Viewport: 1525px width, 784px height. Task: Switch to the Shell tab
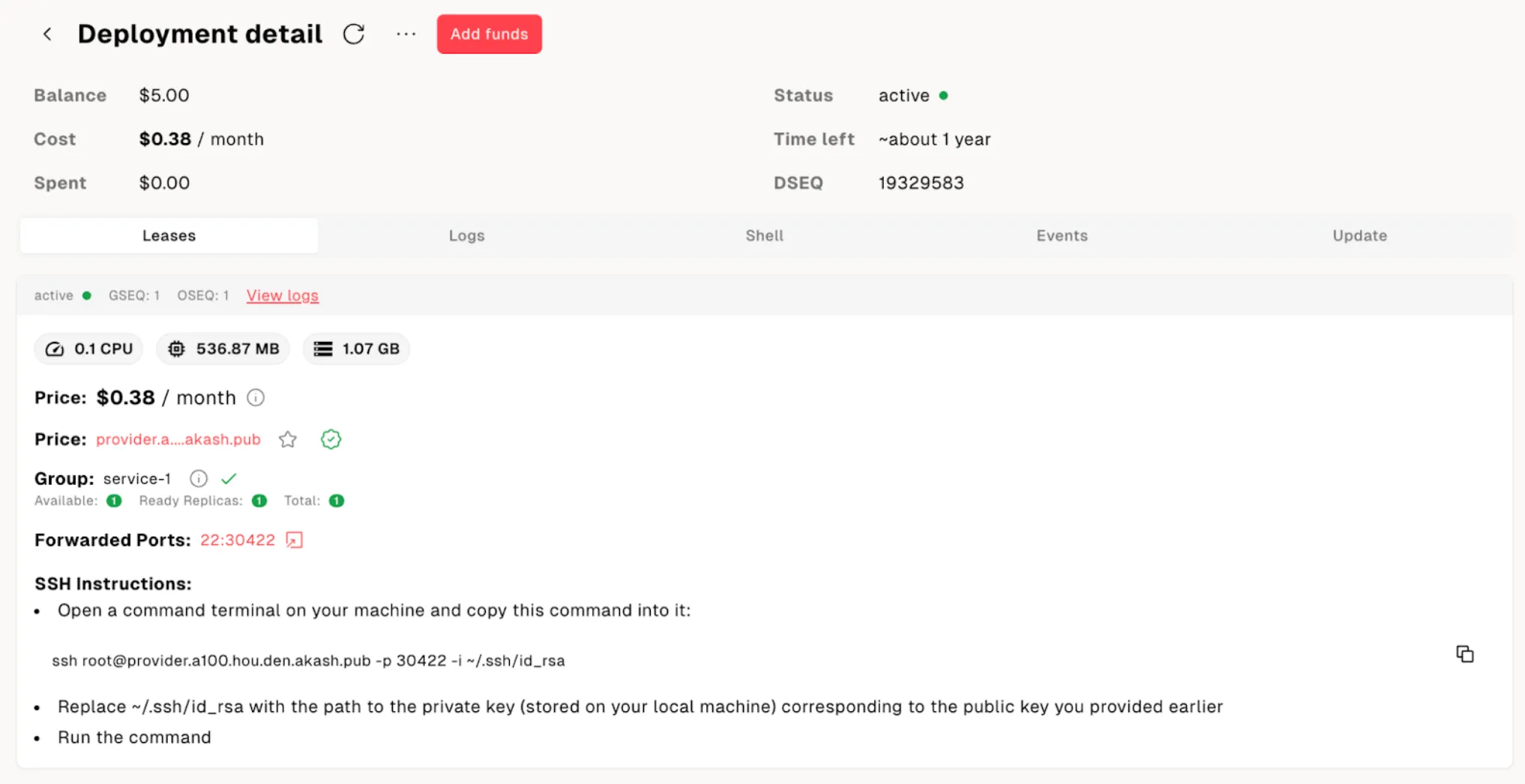pyautogui.click(x=764, y=235)
